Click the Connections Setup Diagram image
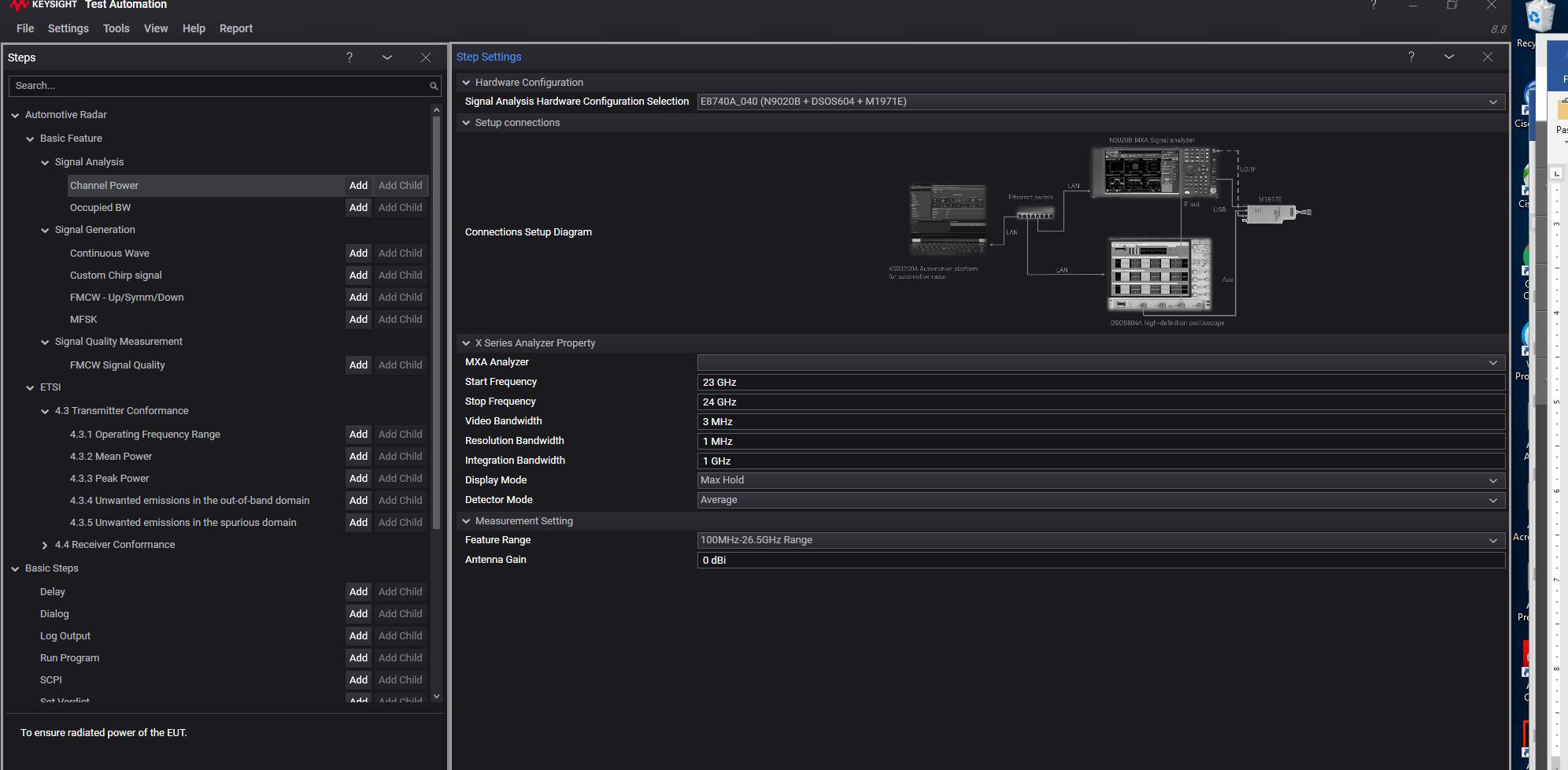This screenshot has width=1568, height=770. tap(1100, 232)
